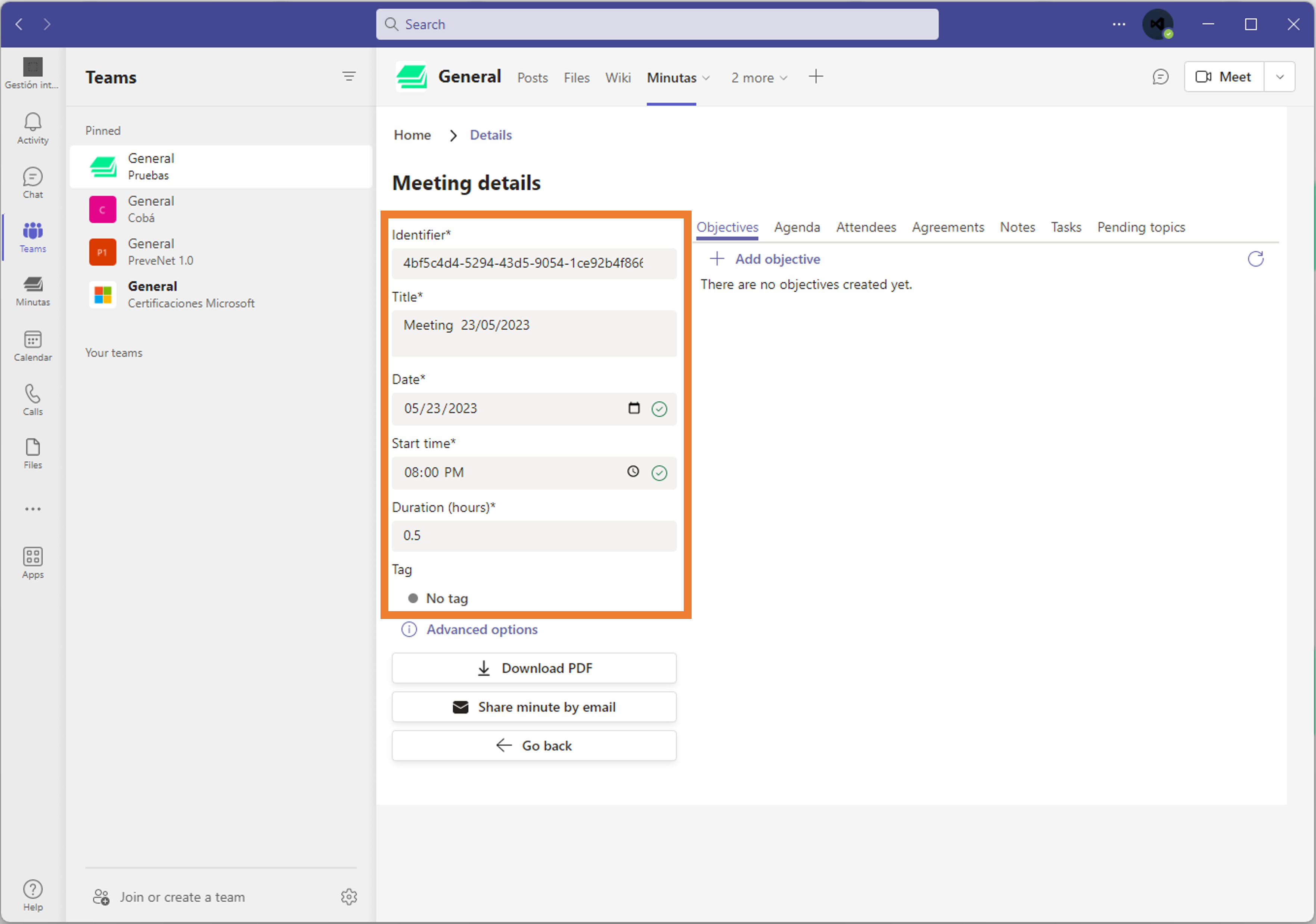Show more apps ellipsis in sidebar
Viewport: 1316px width, 924px height.
pyautogui.click(x=32, y=509)
